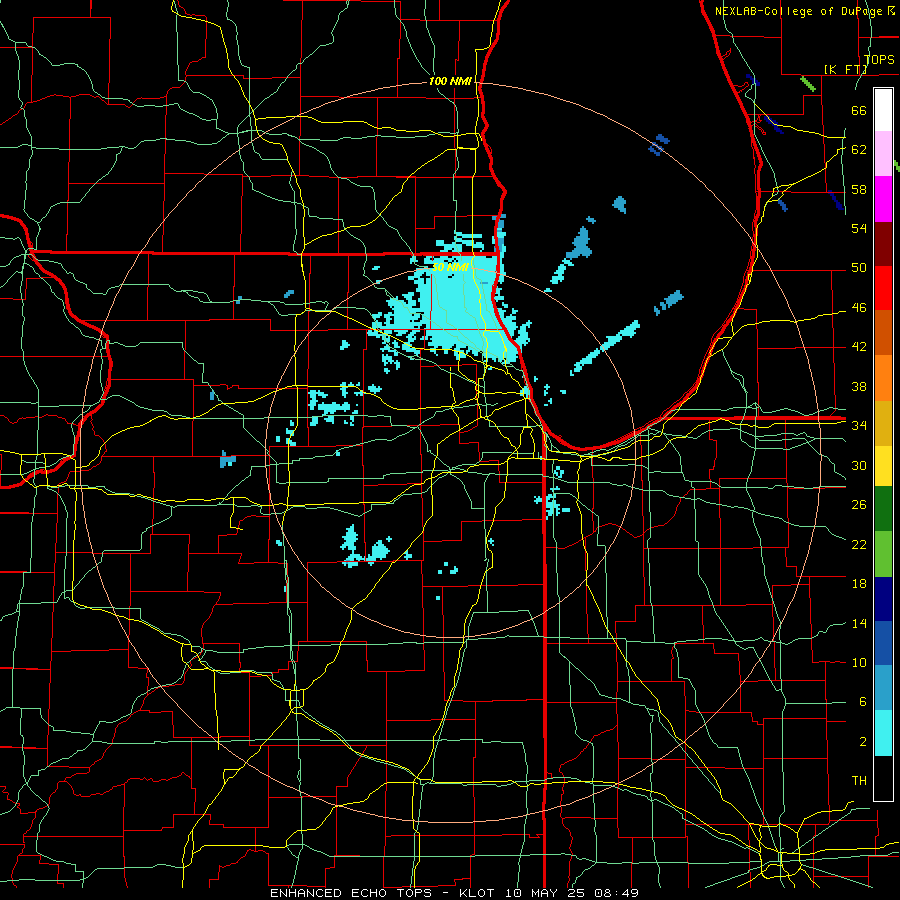Pick the cyan swatch in the legend

pos(883,733)
